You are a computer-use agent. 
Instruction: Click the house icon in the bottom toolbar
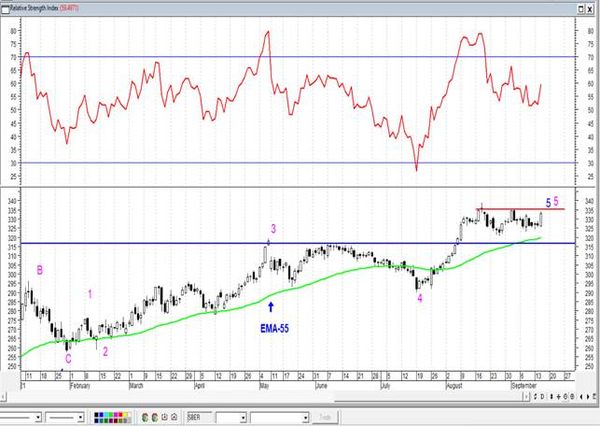pos(174,417)
